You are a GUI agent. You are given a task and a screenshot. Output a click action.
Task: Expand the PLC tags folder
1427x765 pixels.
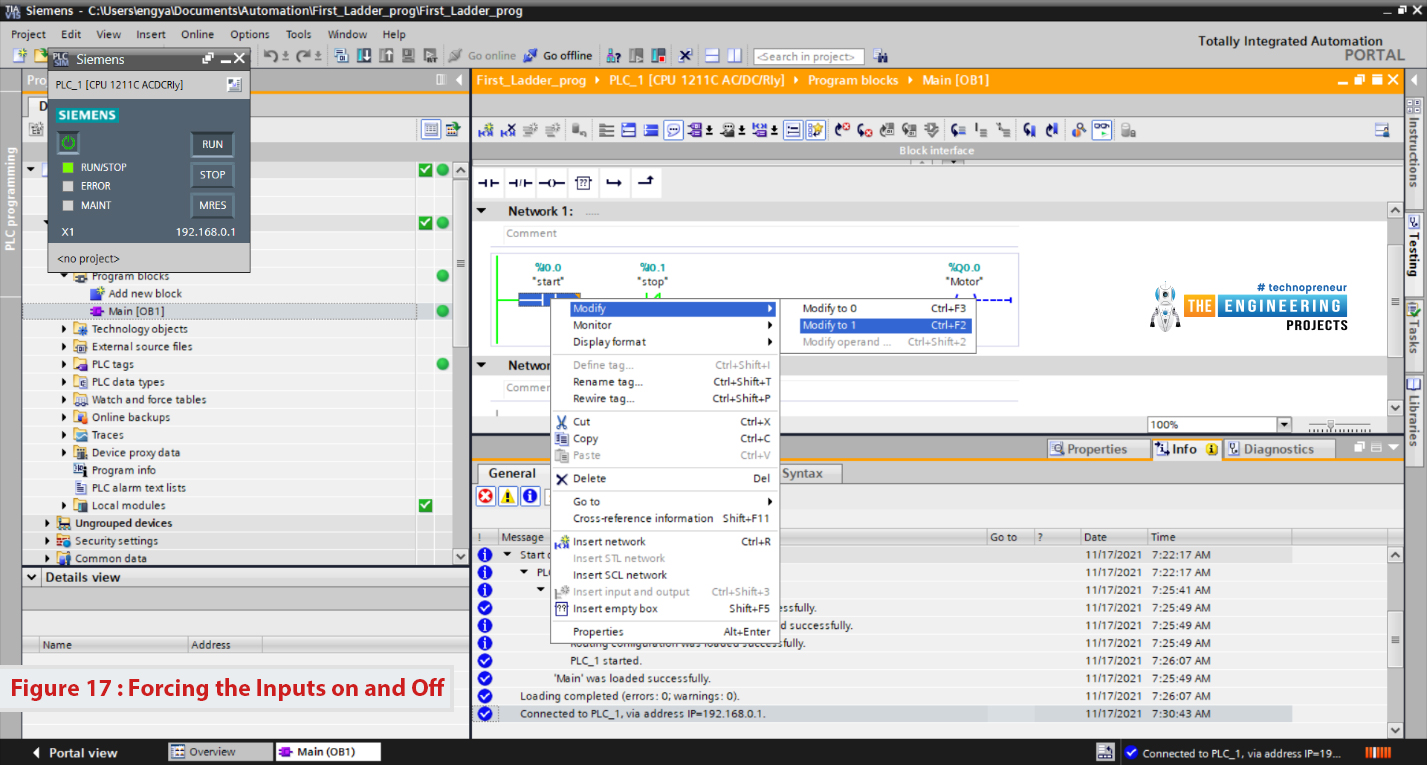click(65, 364)
